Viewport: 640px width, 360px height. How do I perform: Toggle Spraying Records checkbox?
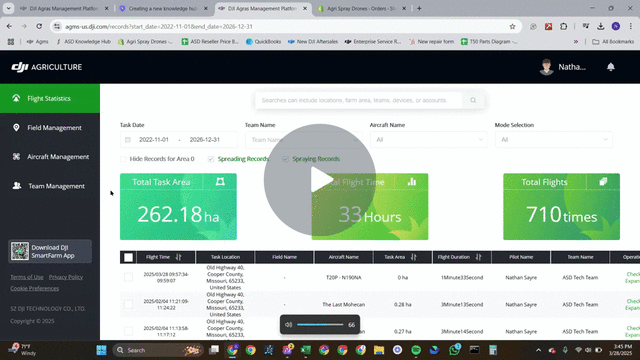285,159
